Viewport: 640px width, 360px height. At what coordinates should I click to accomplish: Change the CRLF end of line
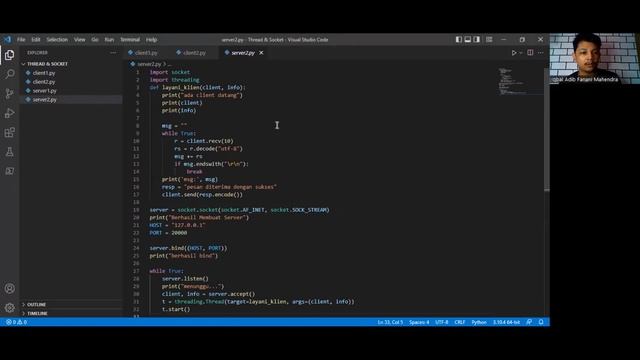click(x=460, y=322)
